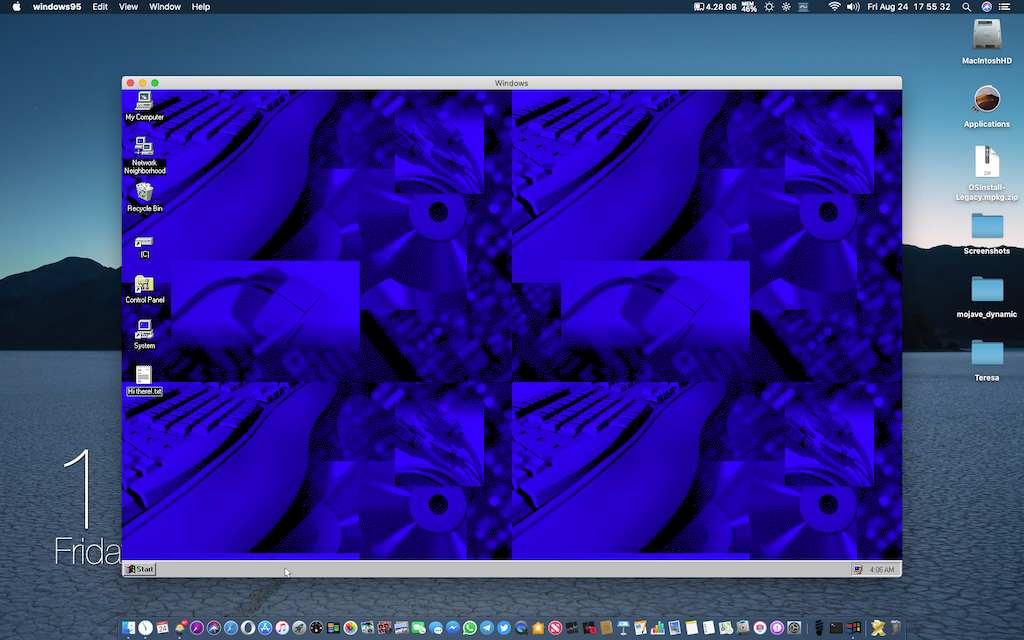Open Twitter from the Dock
This screenshot has height=640, width=1024.
click(504, 628)
